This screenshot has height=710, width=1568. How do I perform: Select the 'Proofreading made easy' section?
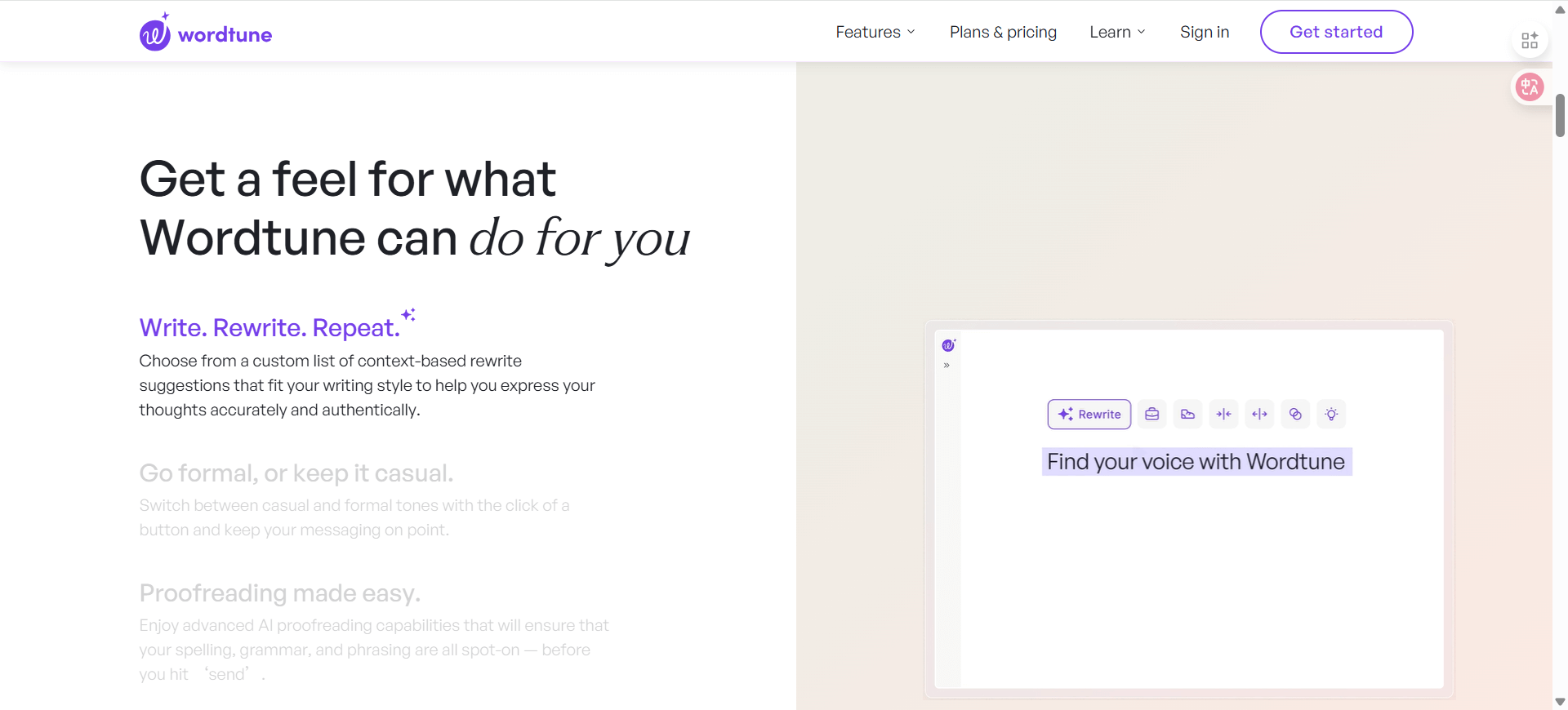(x=279, y=593)
